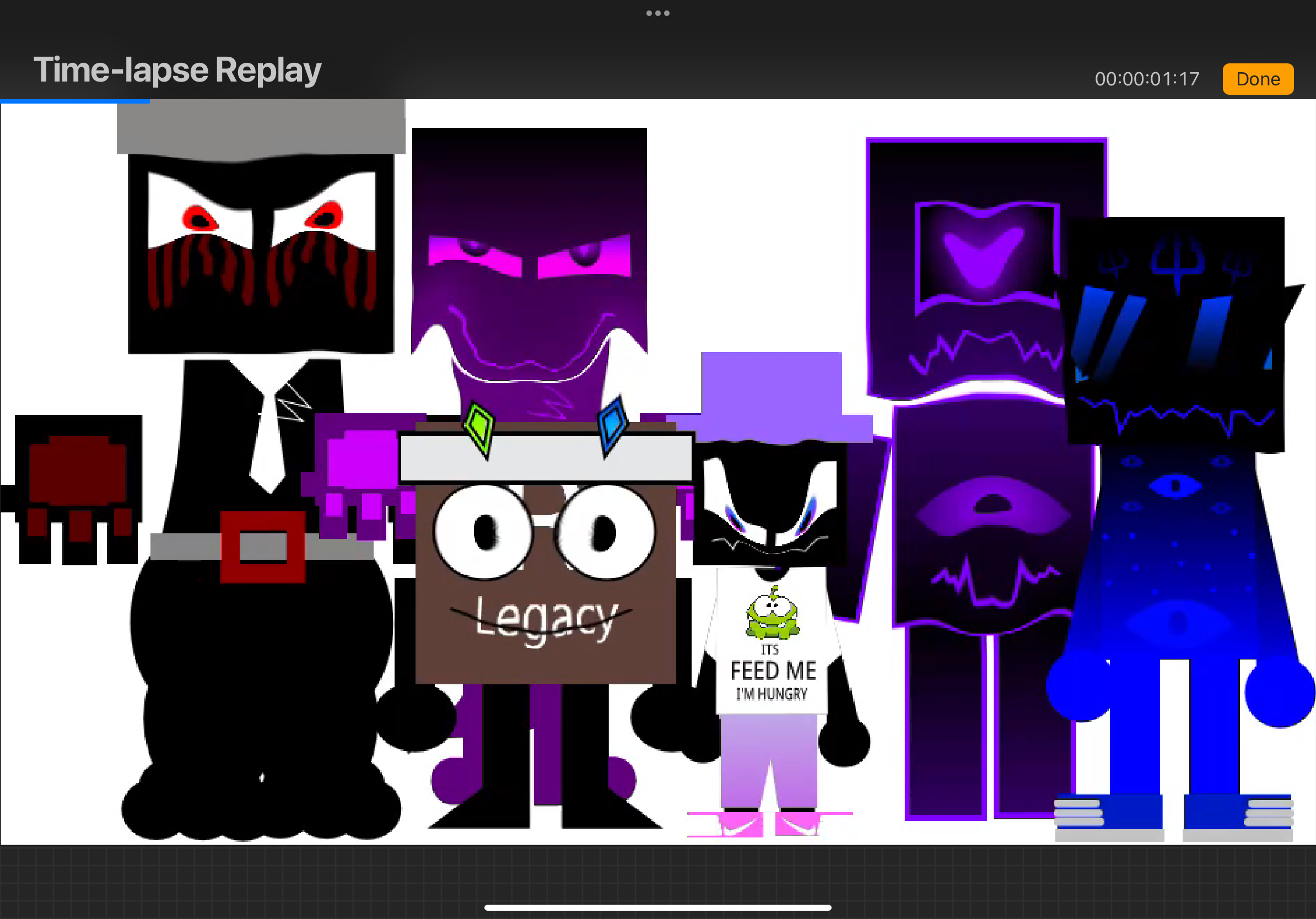Click the FEED ME shirt text

(773, 671)
